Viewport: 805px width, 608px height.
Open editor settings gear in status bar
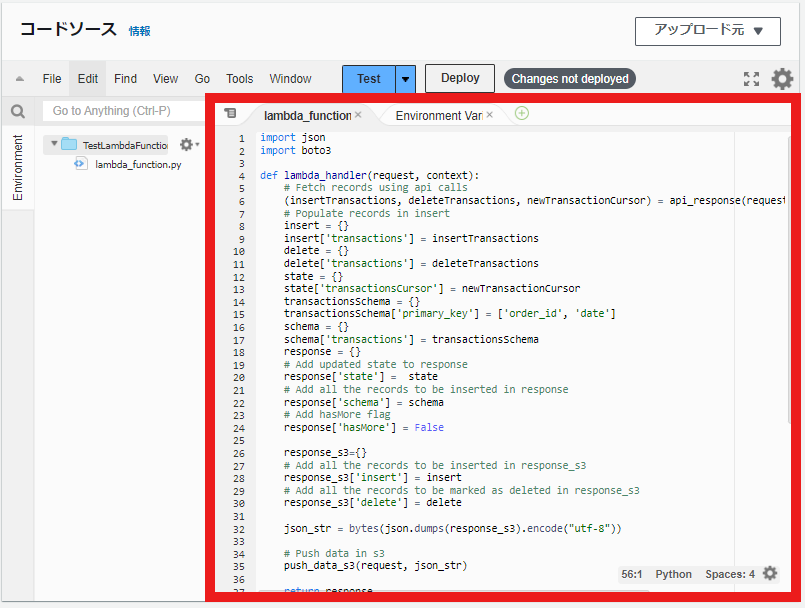pos(769,574)
